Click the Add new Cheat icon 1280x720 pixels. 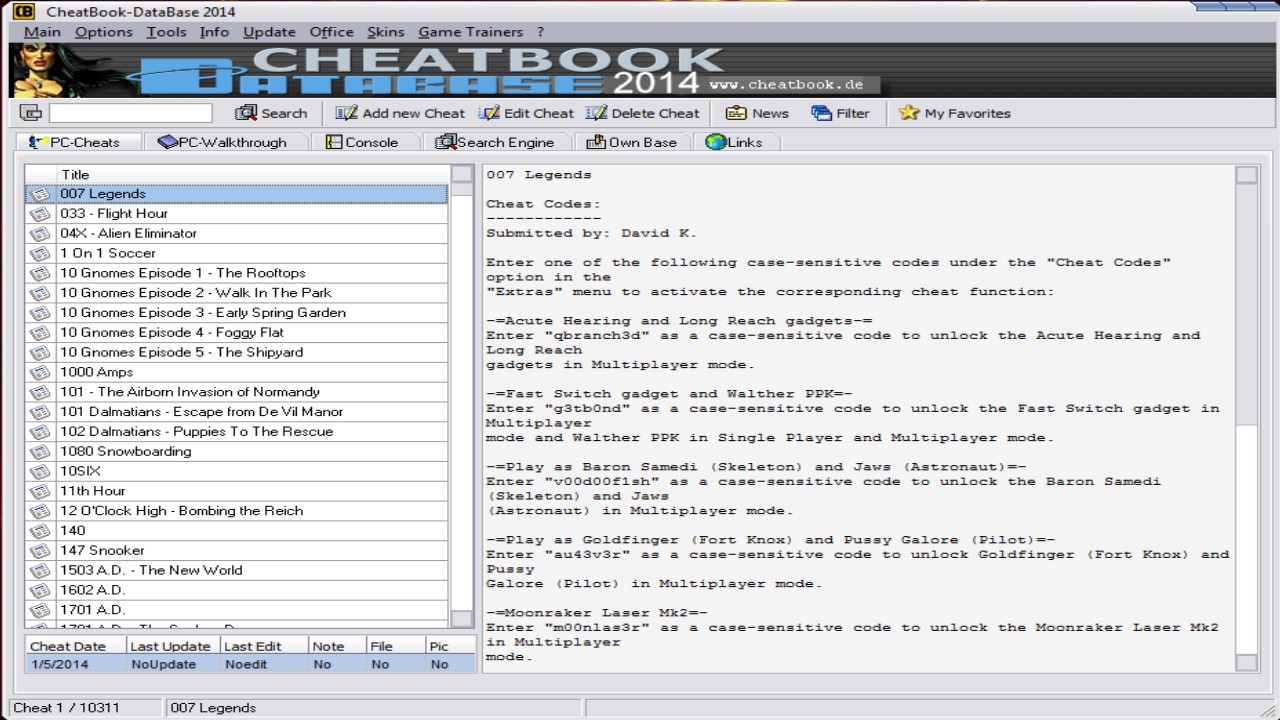pyautogui.click(x=346, y=113)
